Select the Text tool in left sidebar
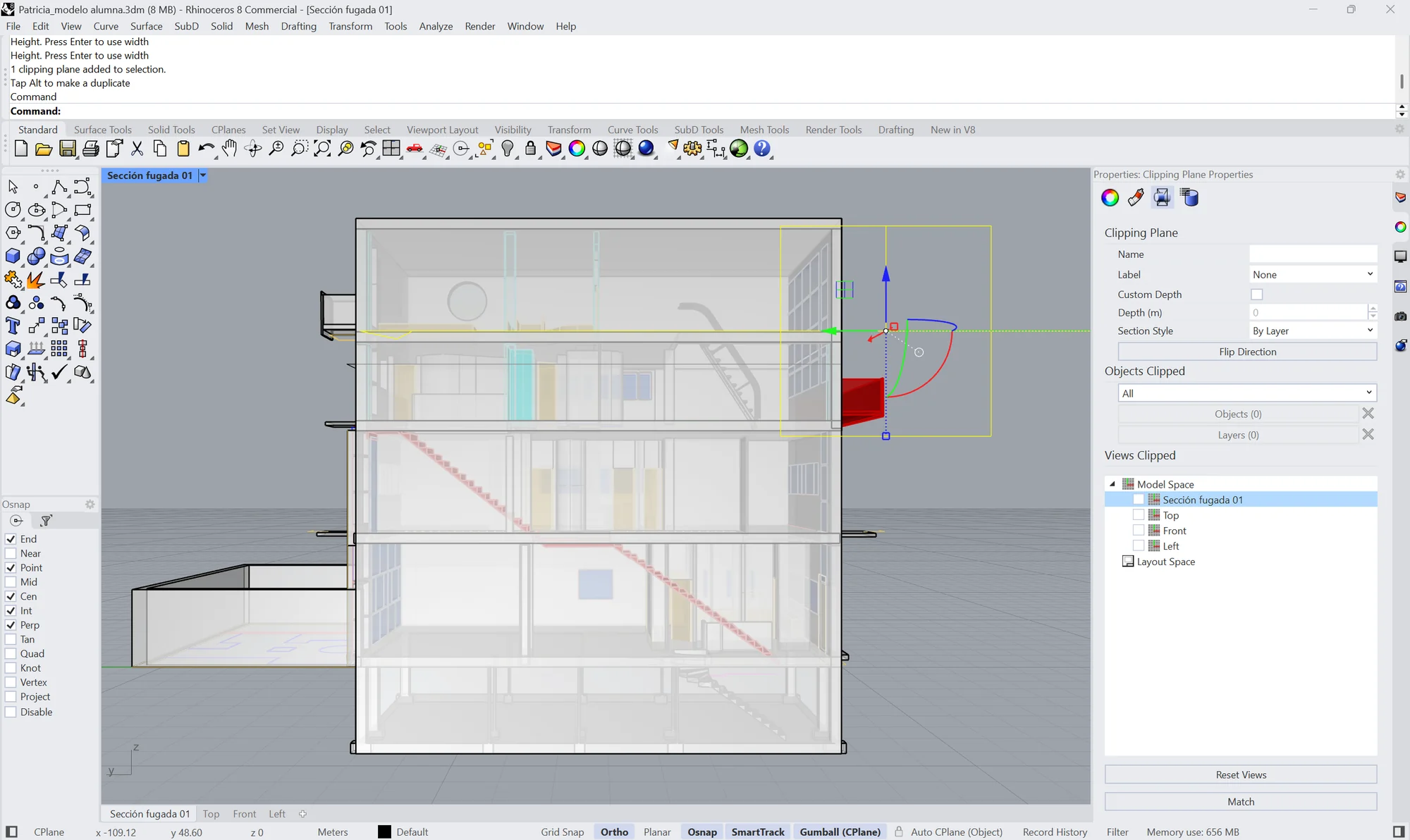This screenshot has width=1410, height=840. click(x=13, y=326)
